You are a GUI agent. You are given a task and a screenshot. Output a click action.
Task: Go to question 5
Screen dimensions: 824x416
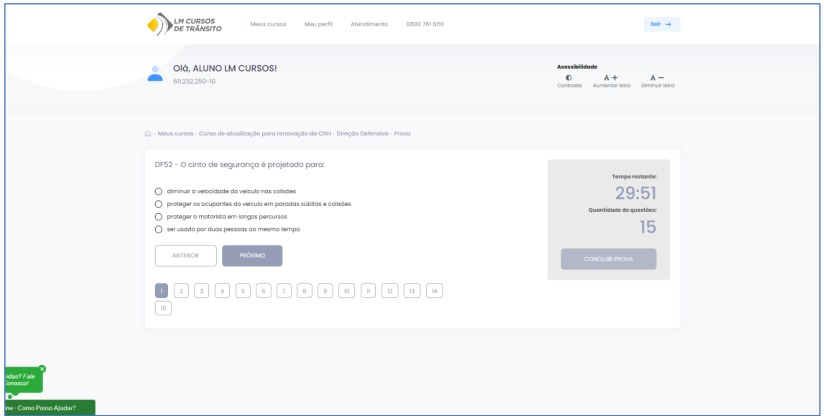coord(243,290)
